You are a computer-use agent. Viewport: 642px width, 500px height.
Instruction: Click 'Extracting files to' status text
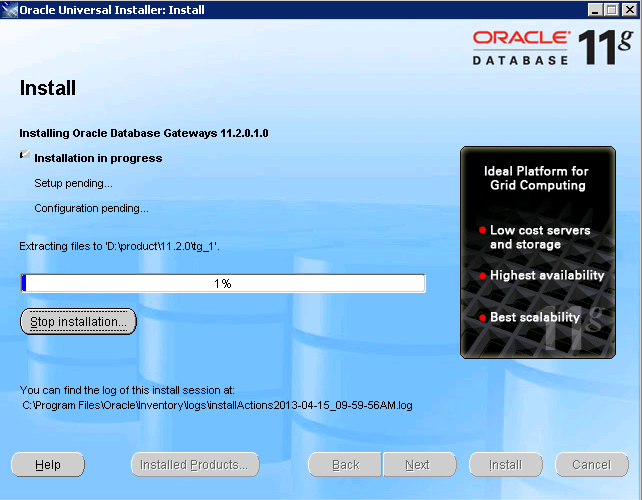(120, 247)
